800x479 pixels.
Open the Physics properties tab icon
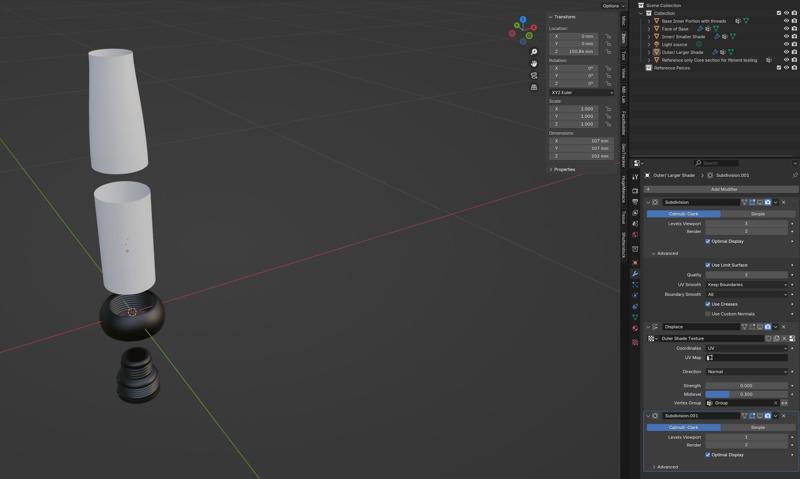(635, 295)
